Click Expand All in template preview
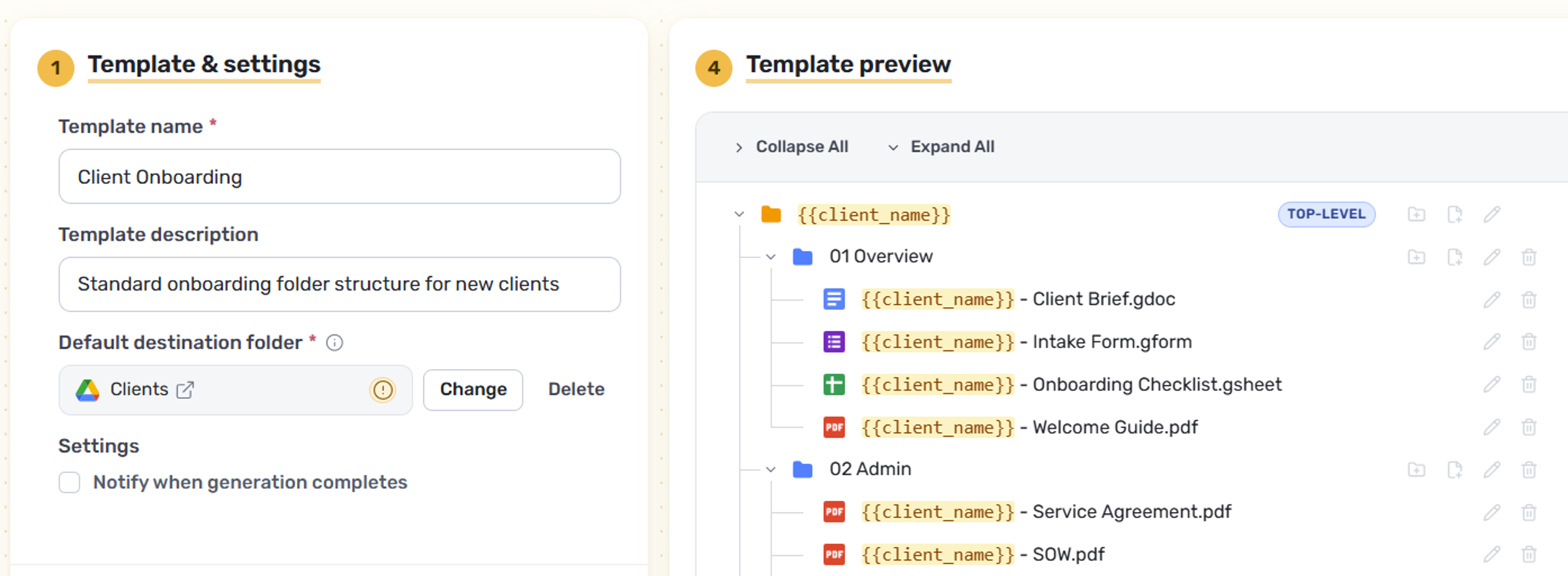Screen dimensions: 1568x576 coord(941,147)
